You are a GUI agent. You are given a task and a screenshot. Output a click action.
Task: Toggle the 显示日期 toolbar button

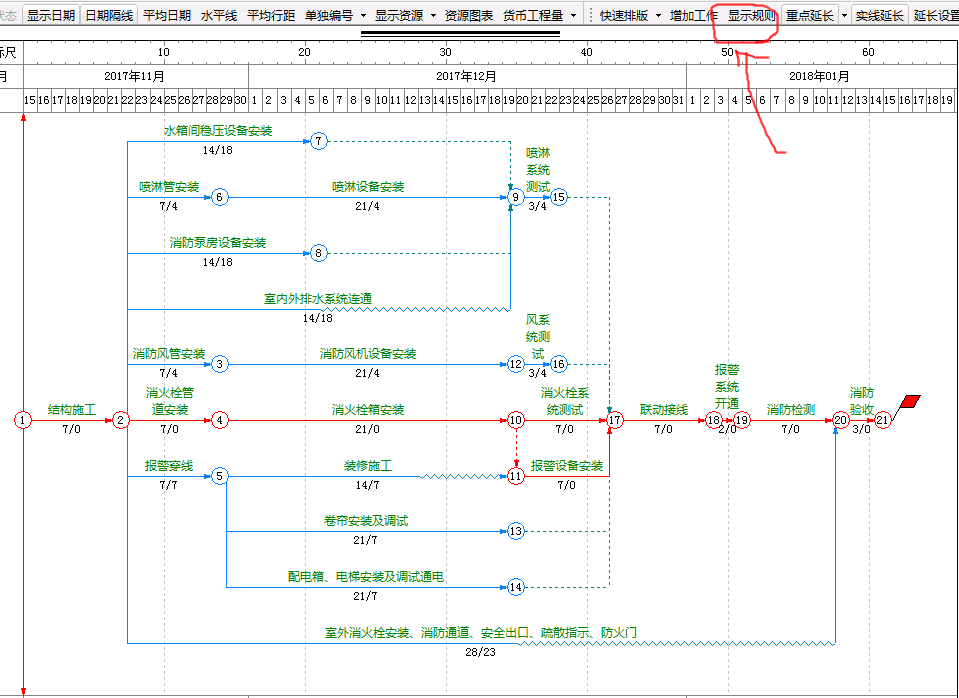pyautogui.click(x=51, y=15)
